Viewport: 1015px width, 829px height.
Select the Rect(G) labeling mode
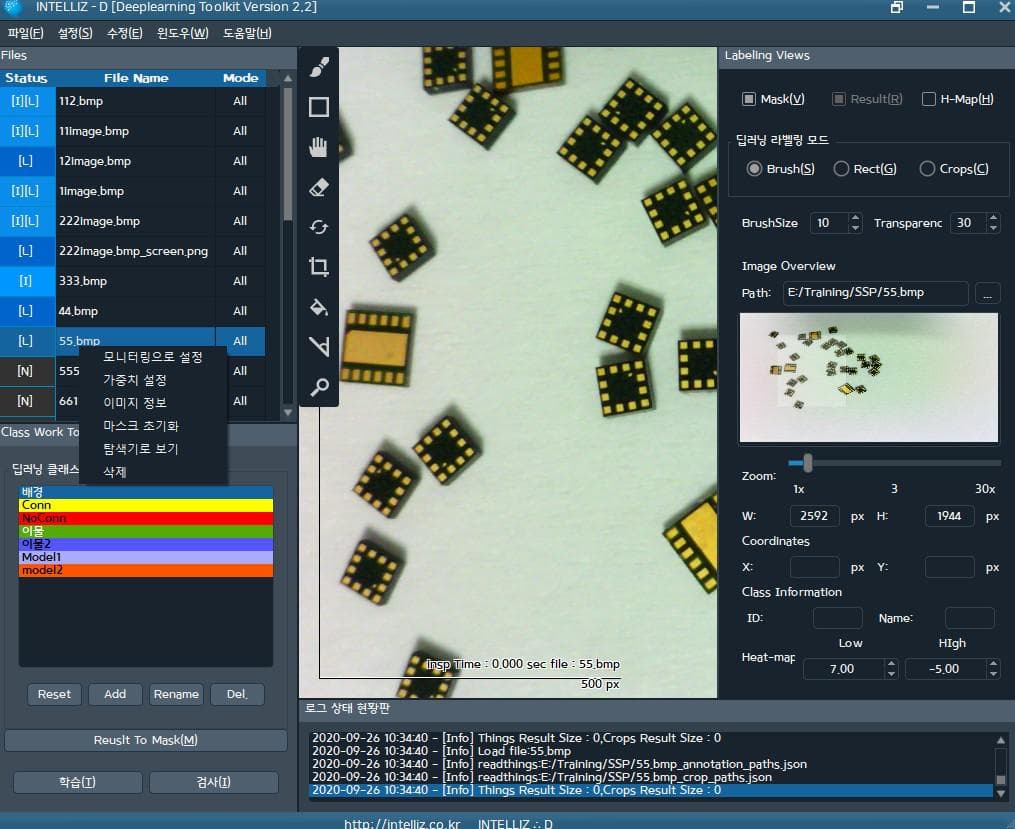841,169
